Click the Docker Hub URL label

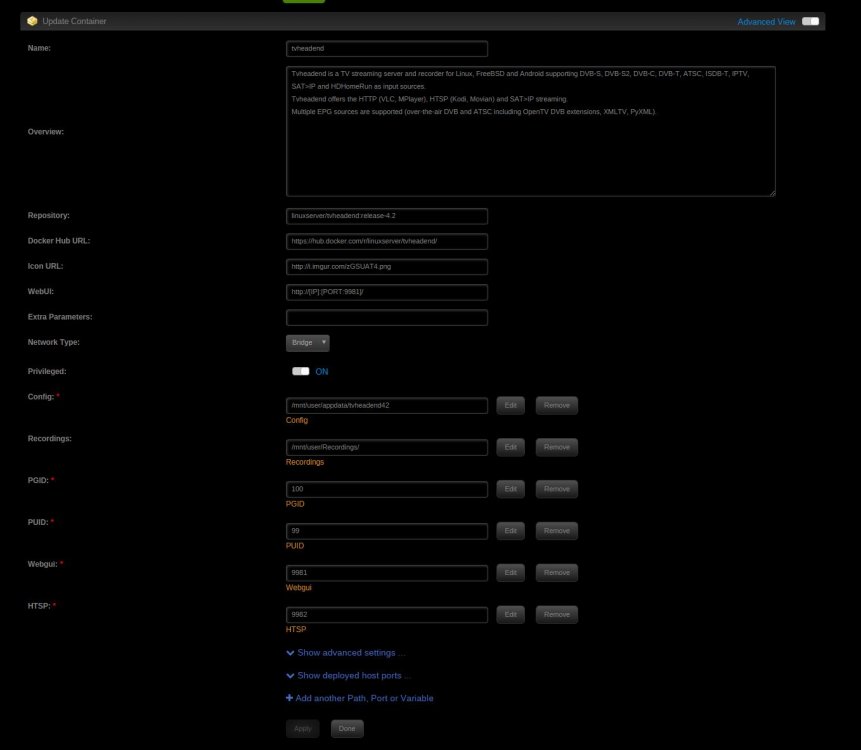59,240
